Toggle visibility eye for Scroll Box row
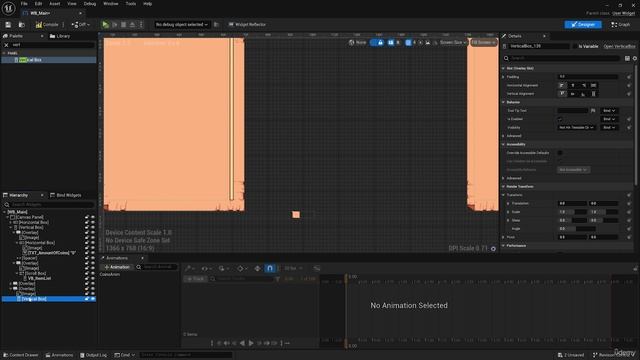 point(93,273)
